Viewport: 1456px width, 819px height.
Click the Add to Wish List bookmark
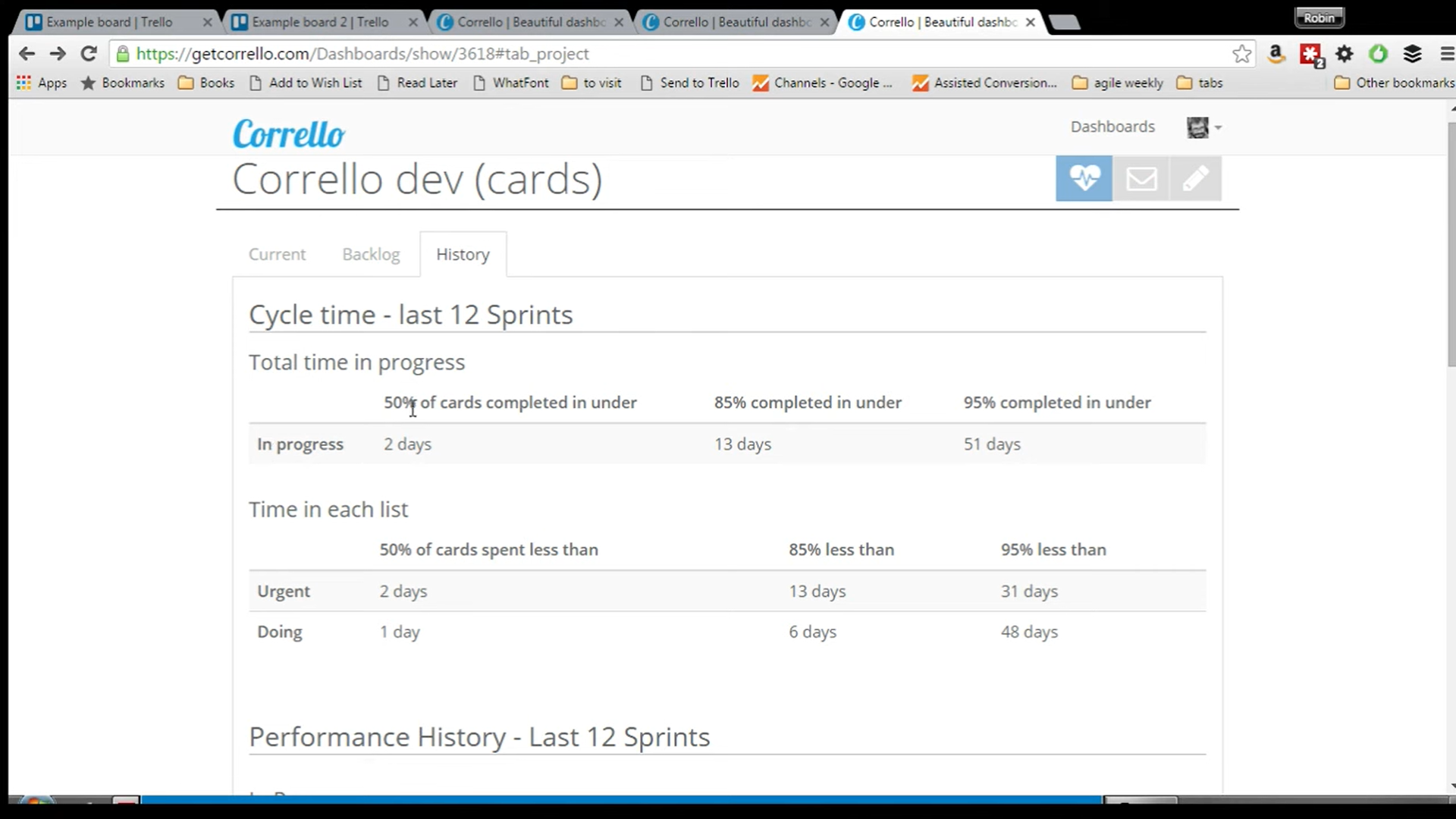[306, 83]
